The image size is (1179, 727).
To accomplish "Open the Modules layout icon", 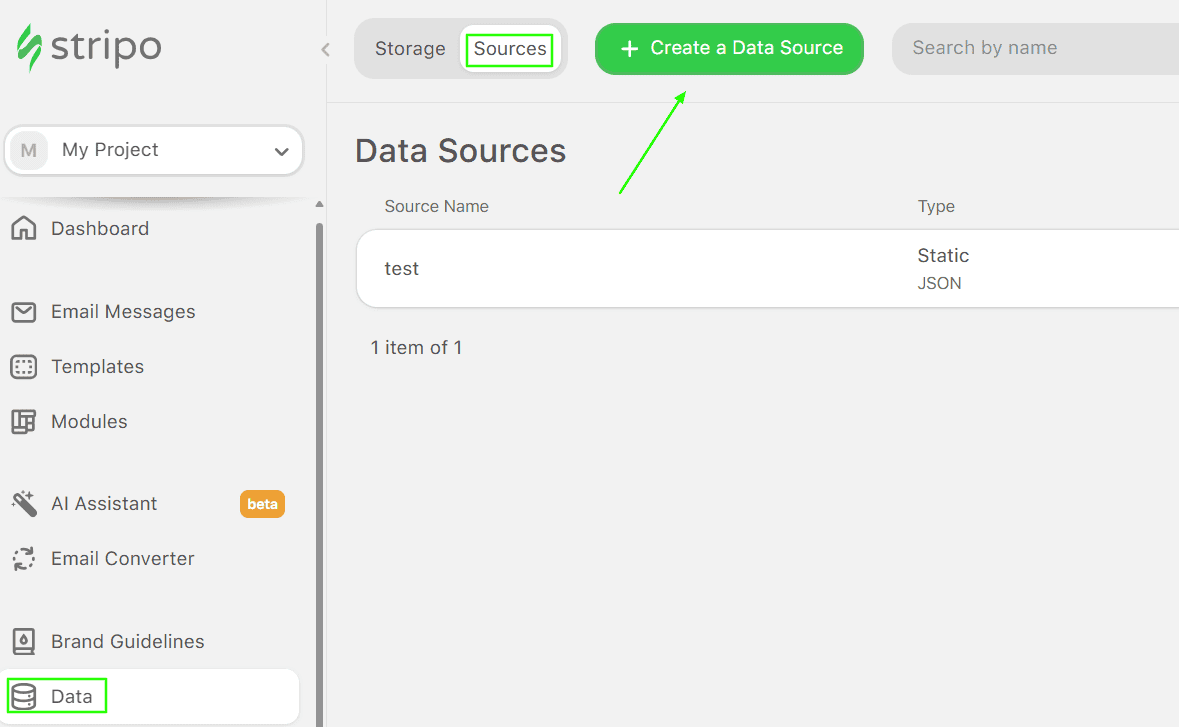I will coord(23,421).
